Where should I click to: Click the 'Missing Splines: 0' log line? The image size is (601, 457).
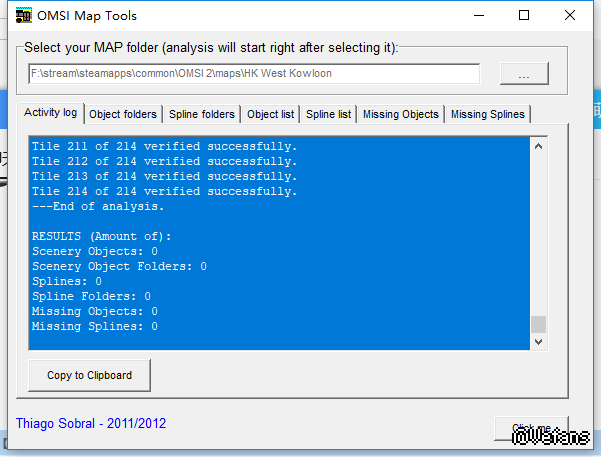pyautogui.click(x=95, y=326)
